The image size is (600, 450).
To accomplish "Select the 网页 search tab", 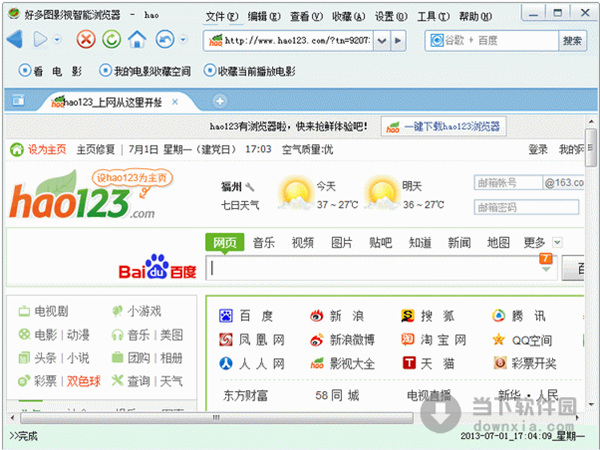I will click(x=225, y=242).
